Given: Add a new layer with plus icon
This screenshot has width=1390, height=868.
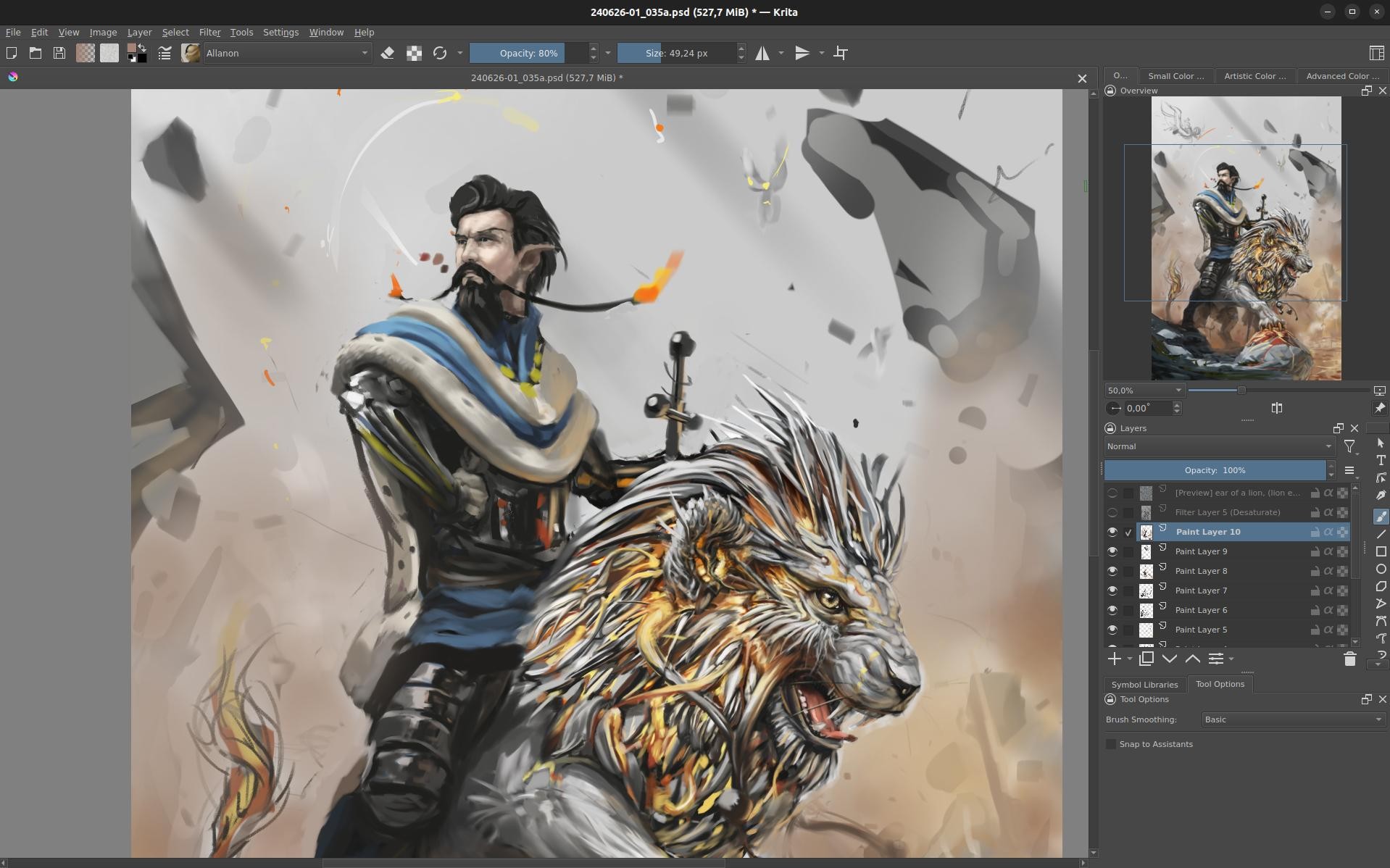Looking at the screenshot, I should pyautogui.click(x=1115, y=659).
